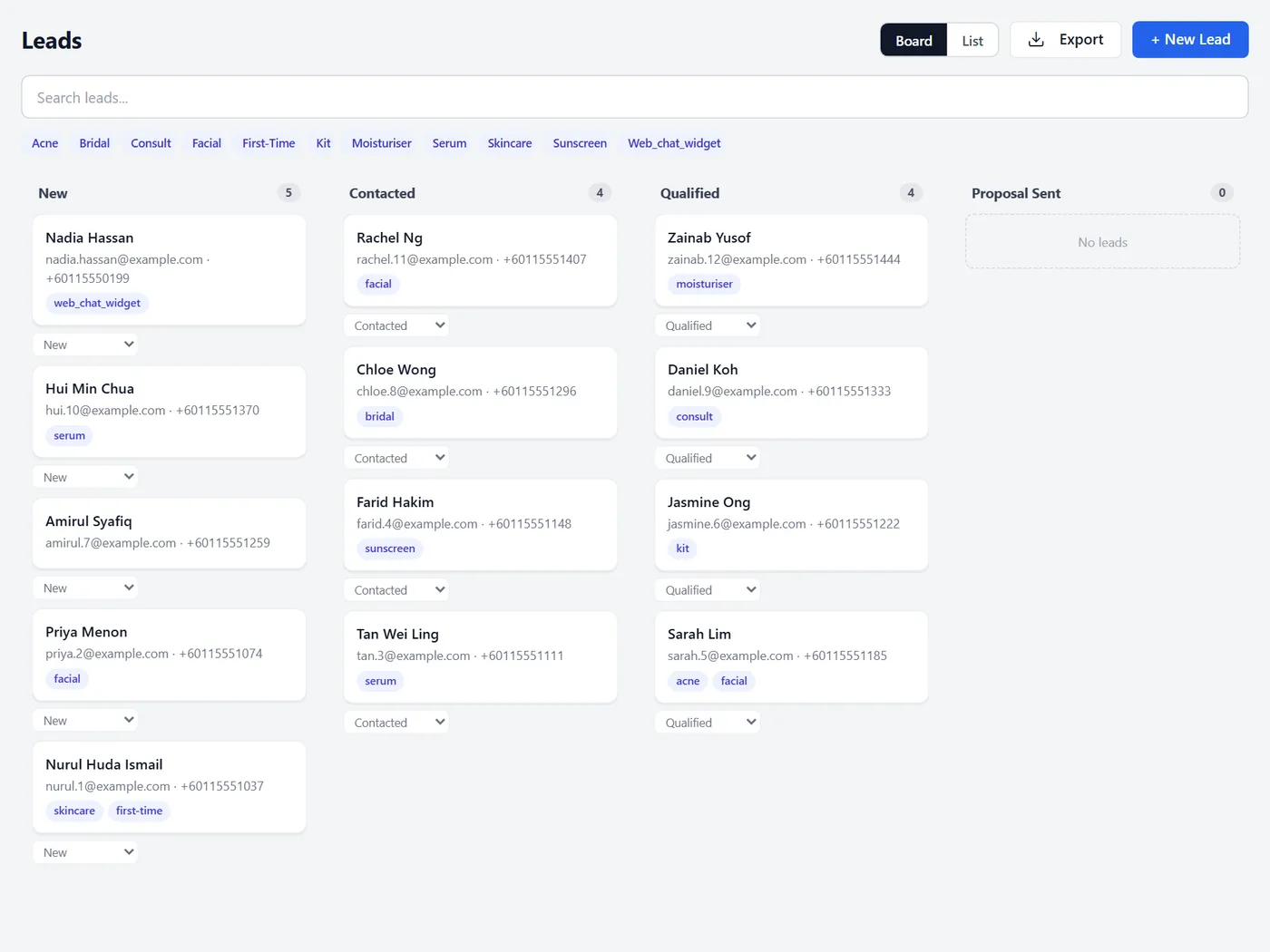Filter by the Serum tag at top
This screenshot has width=1270, height=952.
tap(449, 143)
